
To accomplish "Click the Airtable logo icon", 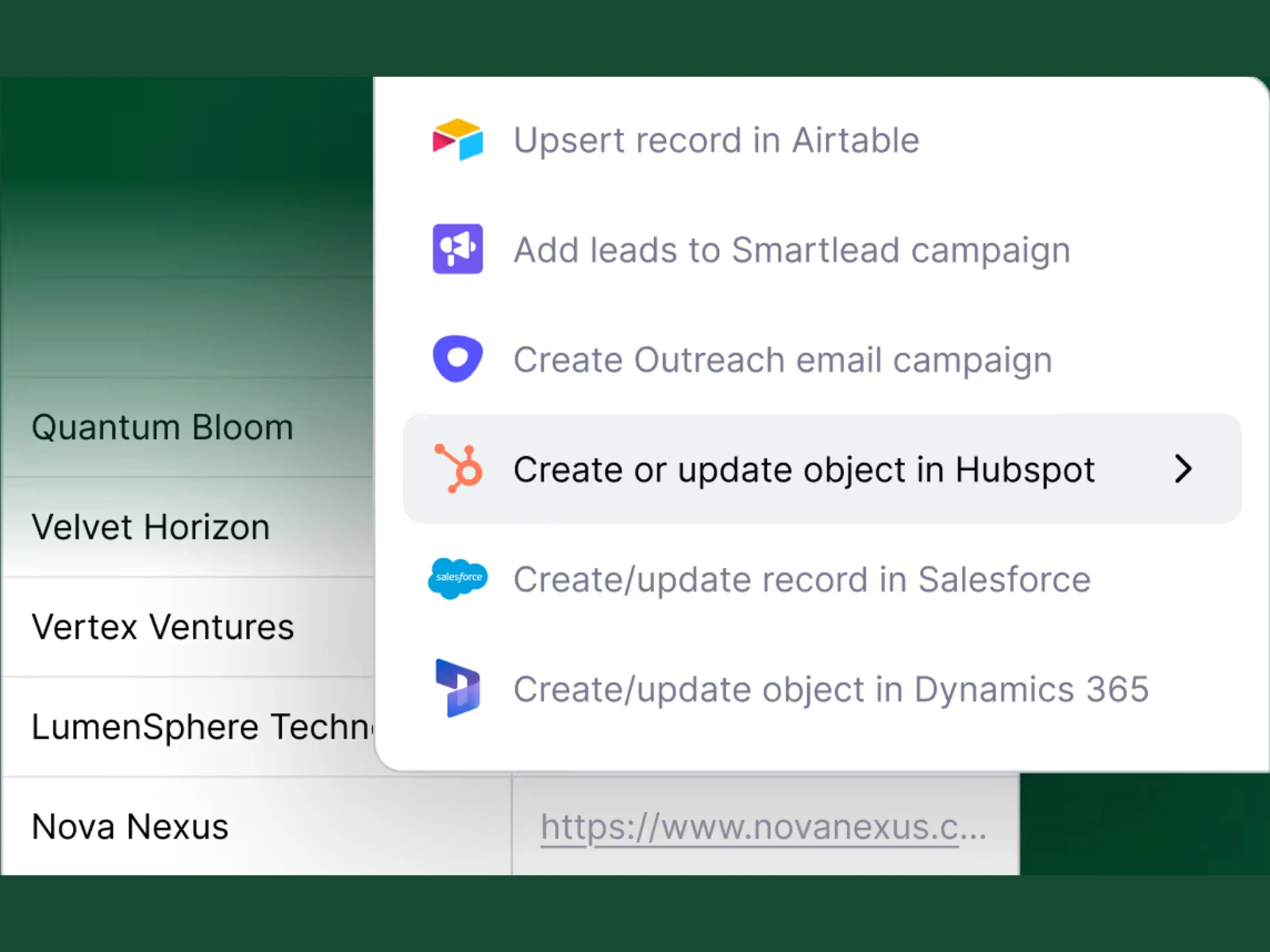I will pos(458,140).
